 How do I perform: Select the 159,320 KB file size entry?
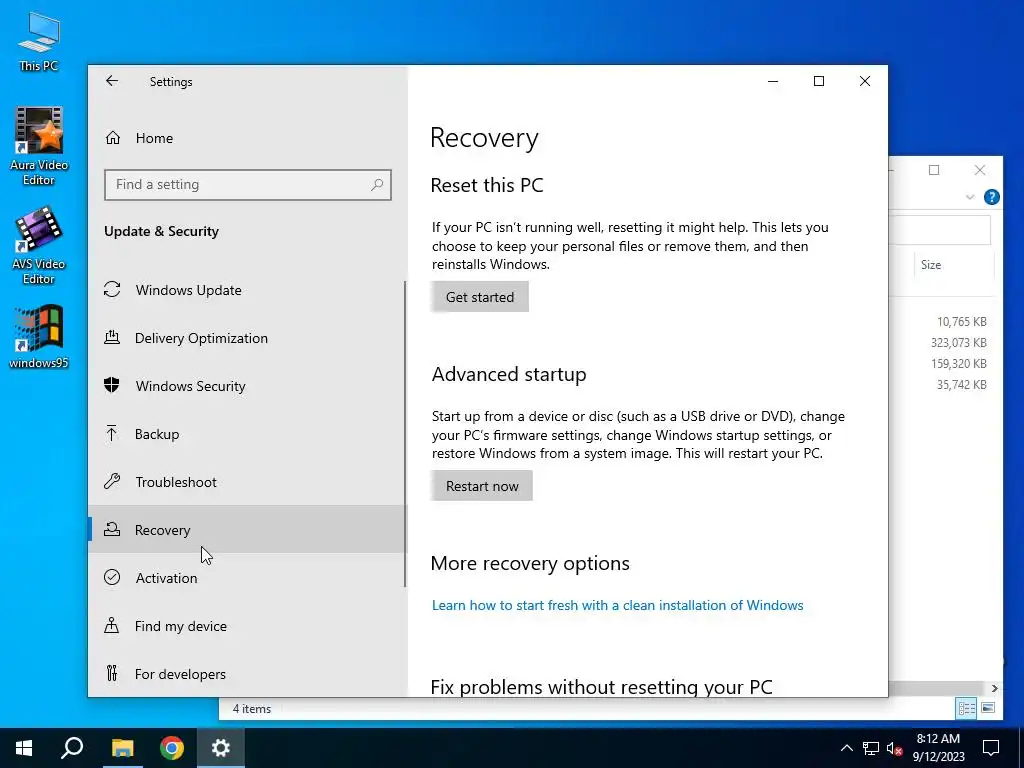[959, 364]
